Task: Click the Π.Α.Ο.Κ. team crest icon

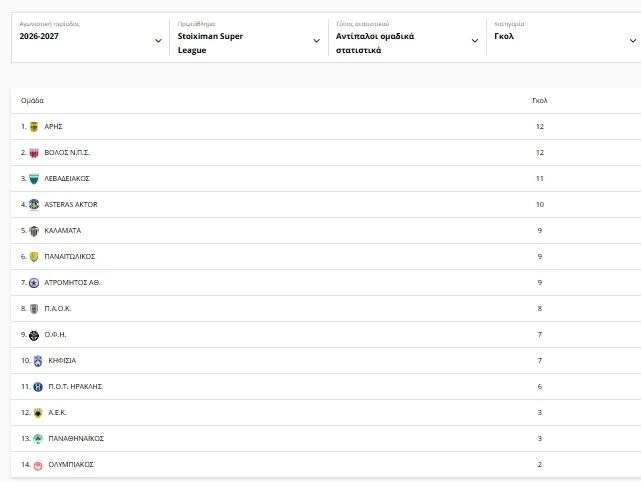Action: point(34,309)
